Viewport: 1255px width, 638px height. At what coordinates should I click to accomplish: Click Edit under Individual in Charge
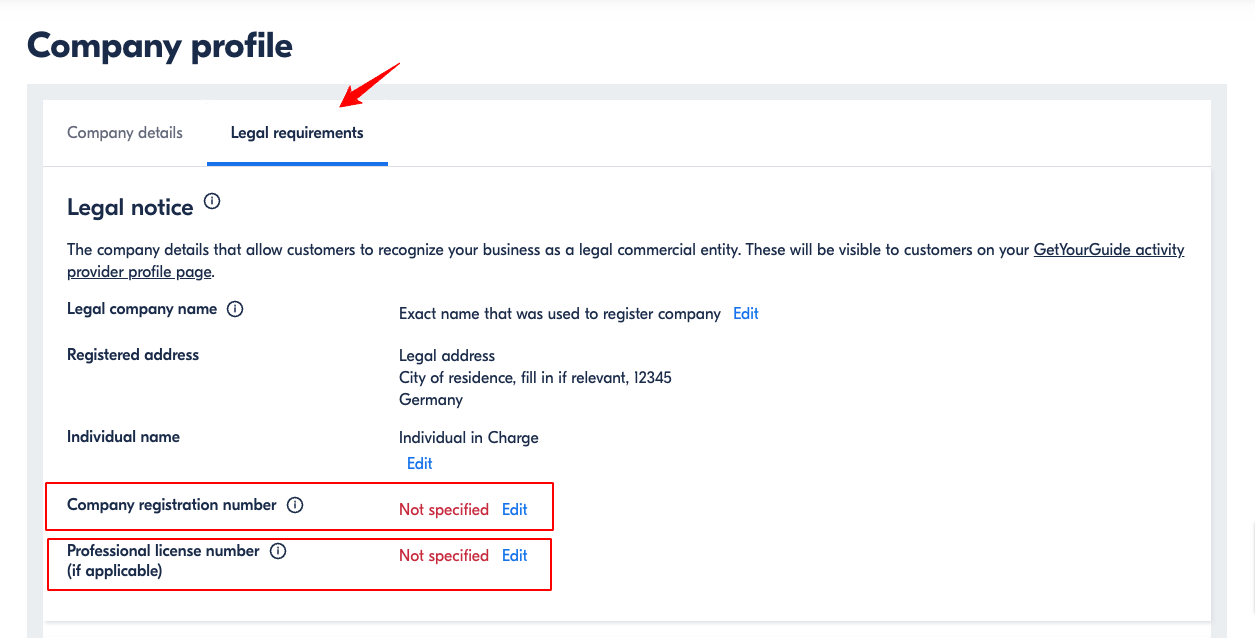[x=420, y=463]
